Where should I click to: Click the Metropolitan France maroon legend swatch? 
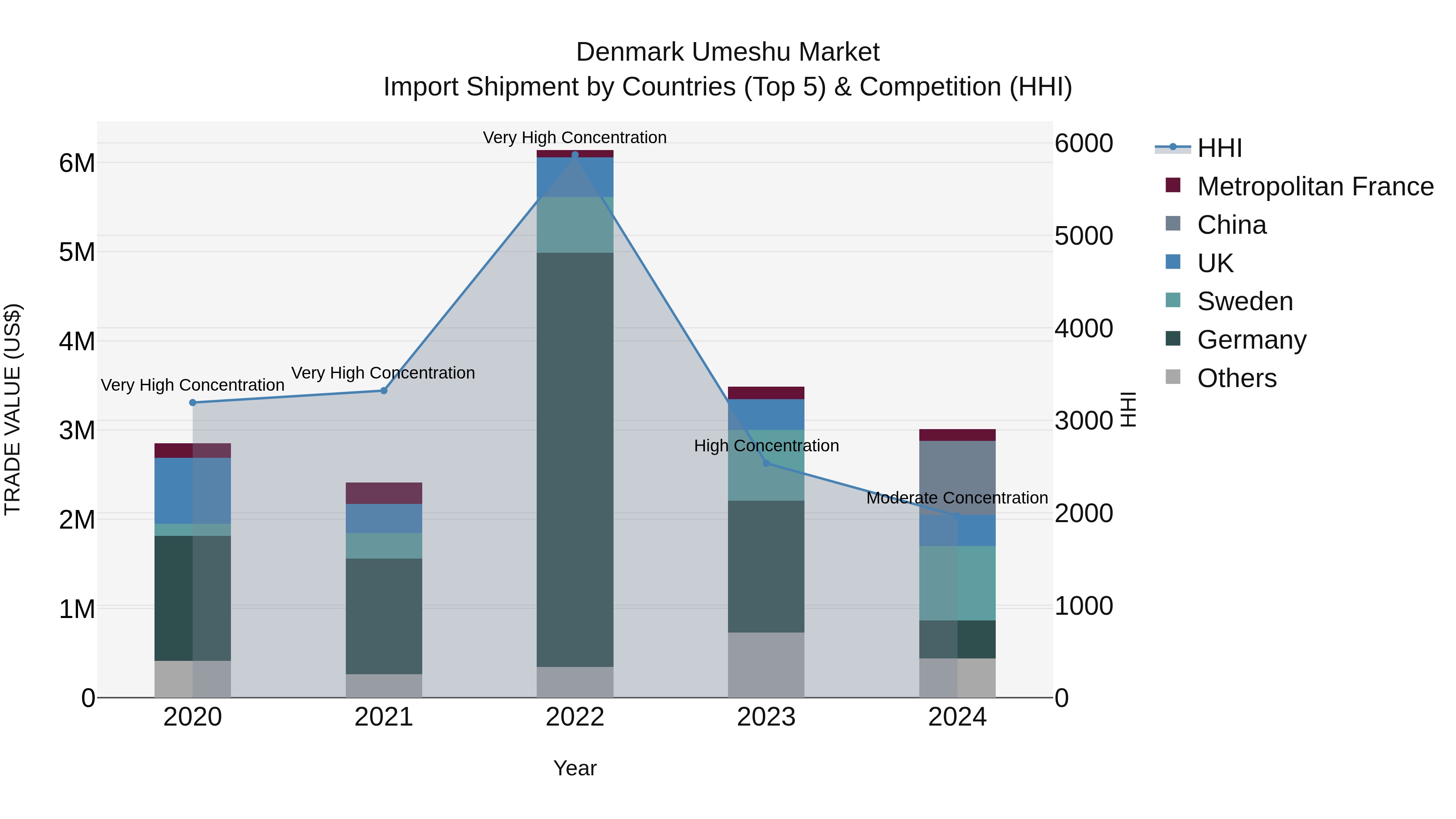click(x=1173, y=185)
